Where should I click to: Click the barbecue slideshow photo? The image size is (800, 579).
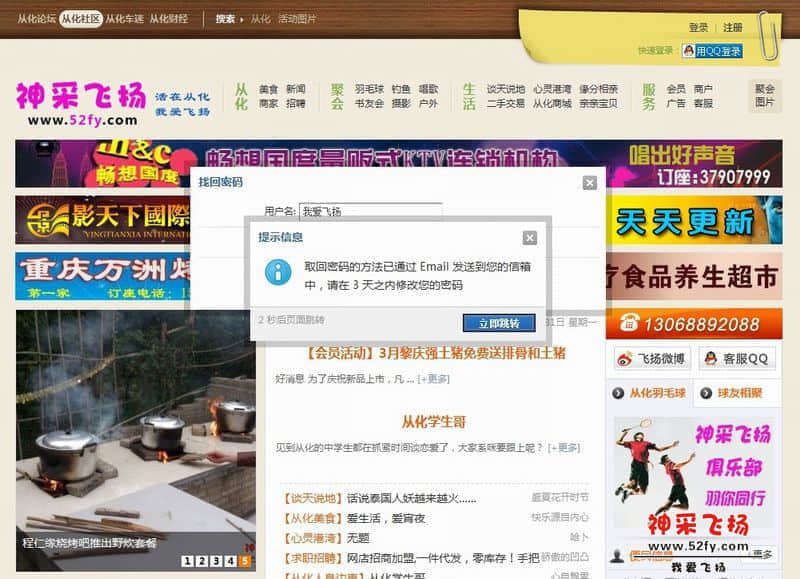136,441
